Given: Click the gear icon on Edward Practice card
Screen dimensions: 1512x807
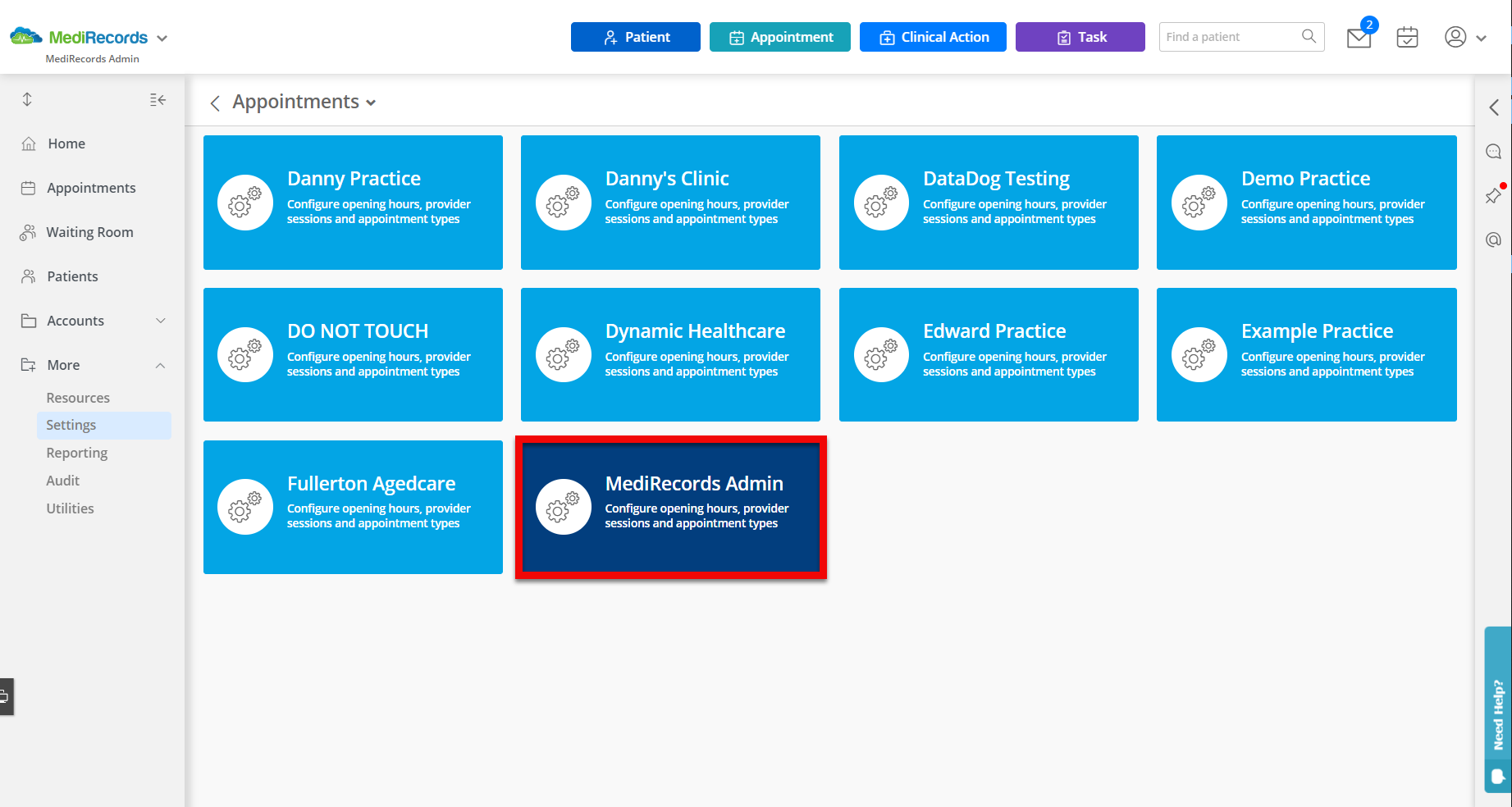Looking at the screenshot, I should click(x=881, y=354).
